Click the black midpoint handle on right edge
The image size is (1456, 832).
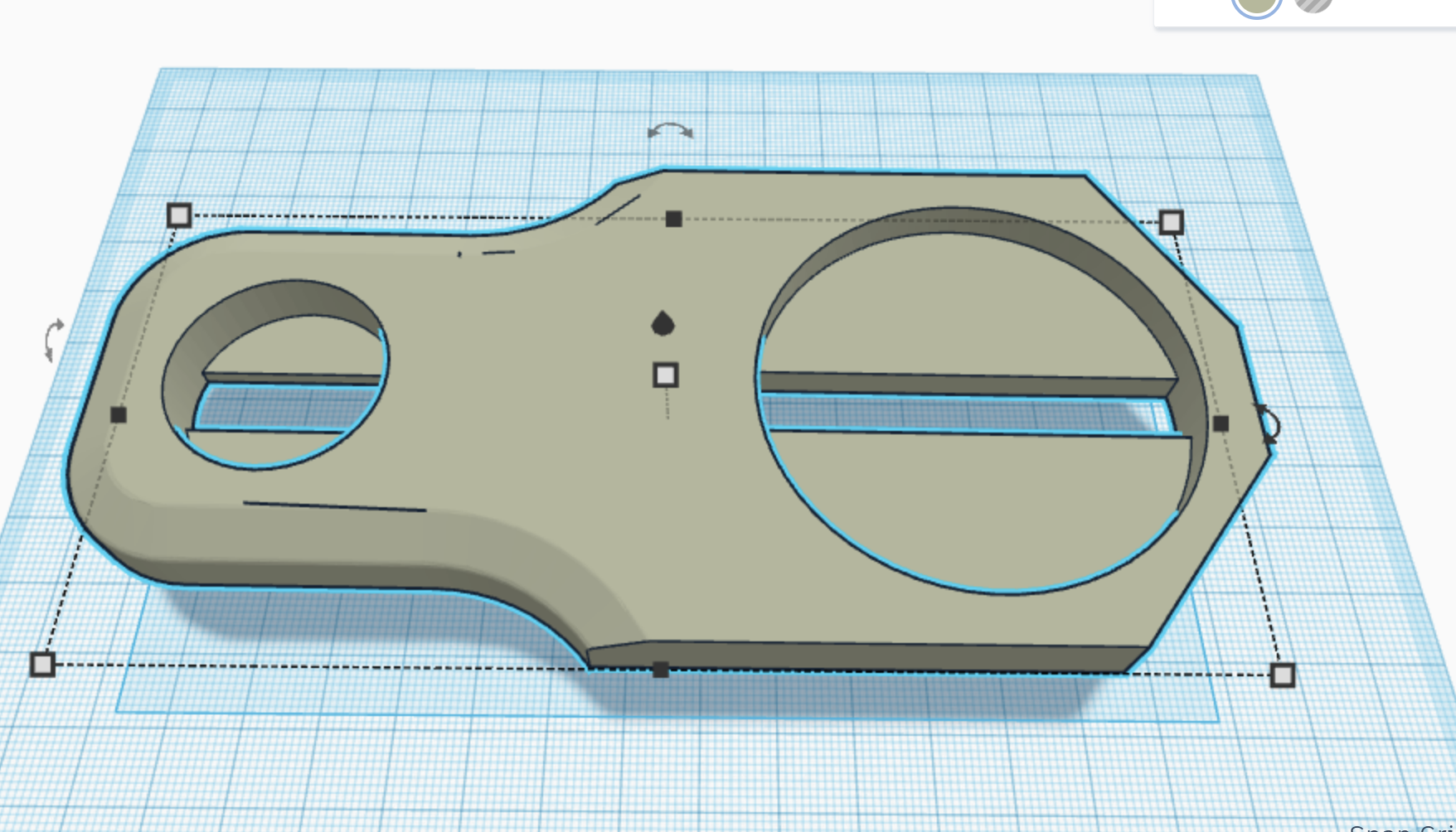point(1221,423)
